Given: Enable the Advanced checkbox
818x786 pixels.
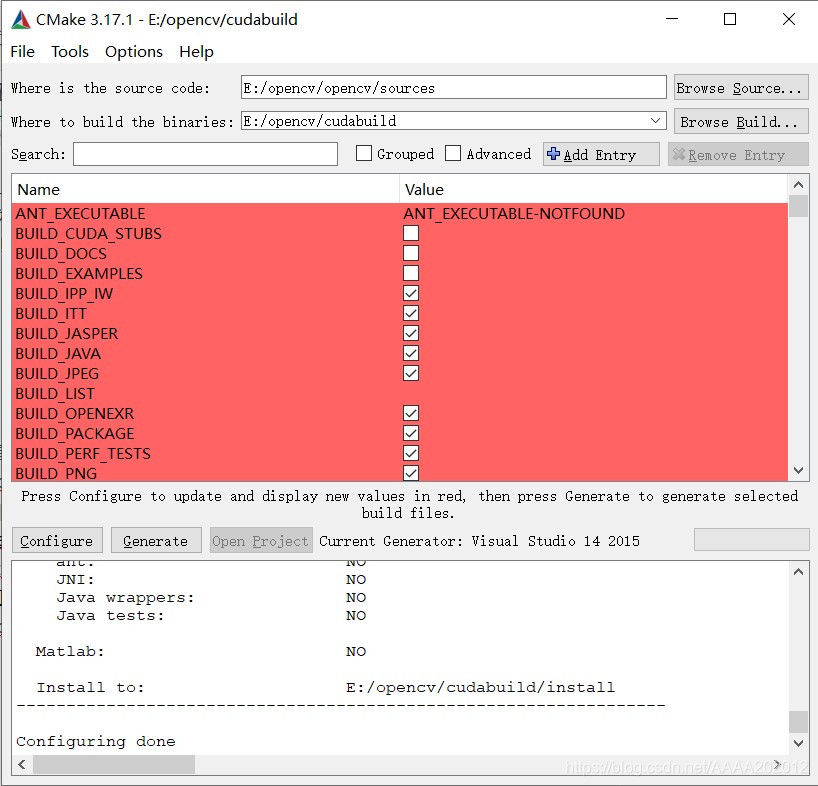Looking at the screenshot, I should click(x=453, y=153).
